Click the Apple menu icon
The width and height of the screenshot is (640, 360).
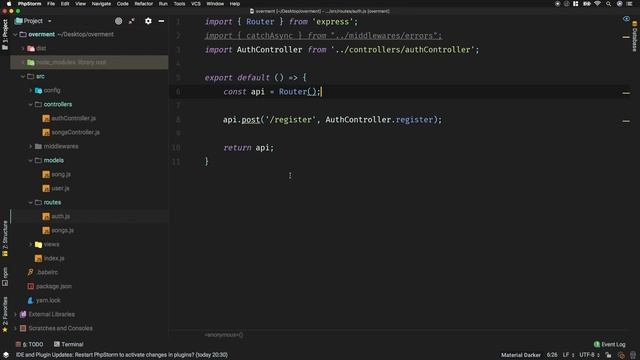pyautogui.click(x=9, y=4)
